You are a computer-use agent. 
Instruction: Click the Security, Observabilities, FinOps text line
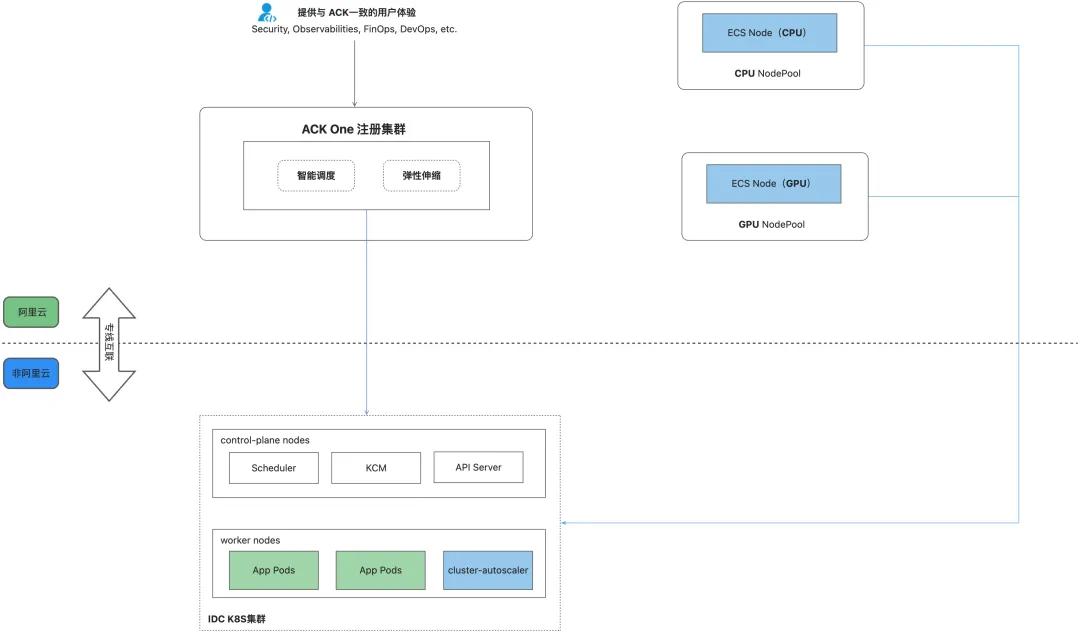tap(354, 29)
